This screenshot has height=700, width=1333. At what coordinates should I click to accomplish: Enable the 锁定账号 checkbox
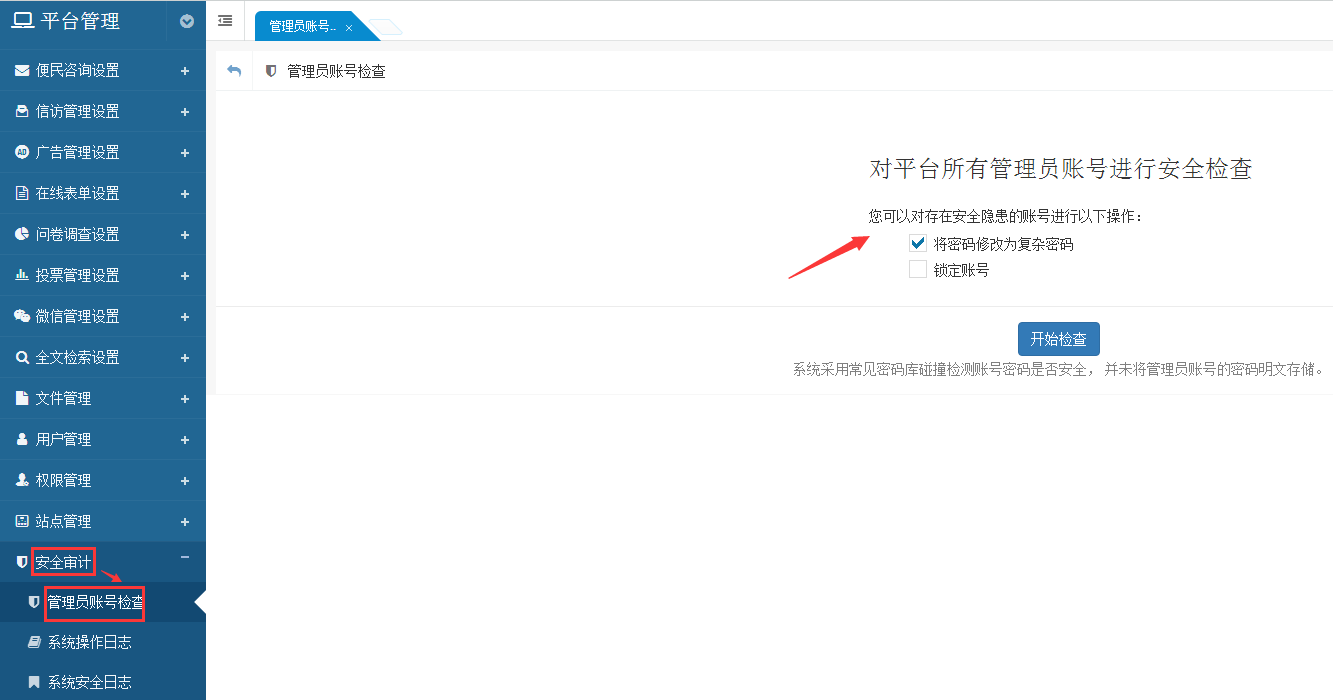(x=918, y=269)
